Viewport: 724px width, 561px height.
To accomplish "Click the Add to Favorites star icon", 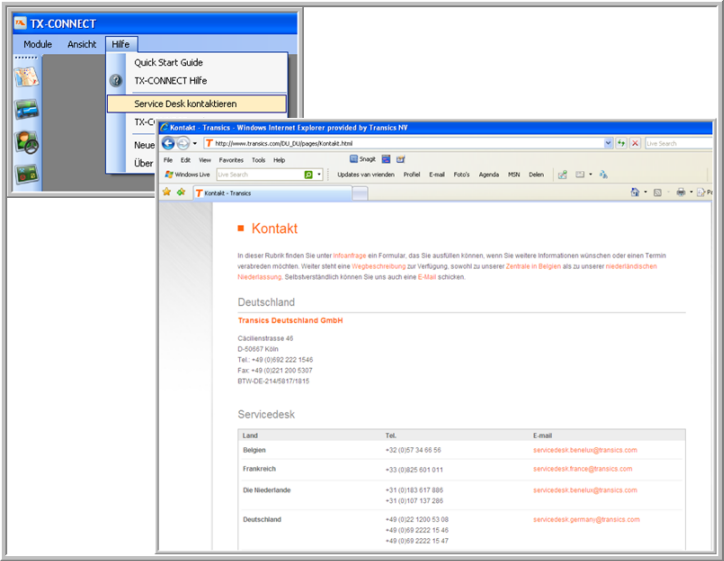I will [181, 192].
